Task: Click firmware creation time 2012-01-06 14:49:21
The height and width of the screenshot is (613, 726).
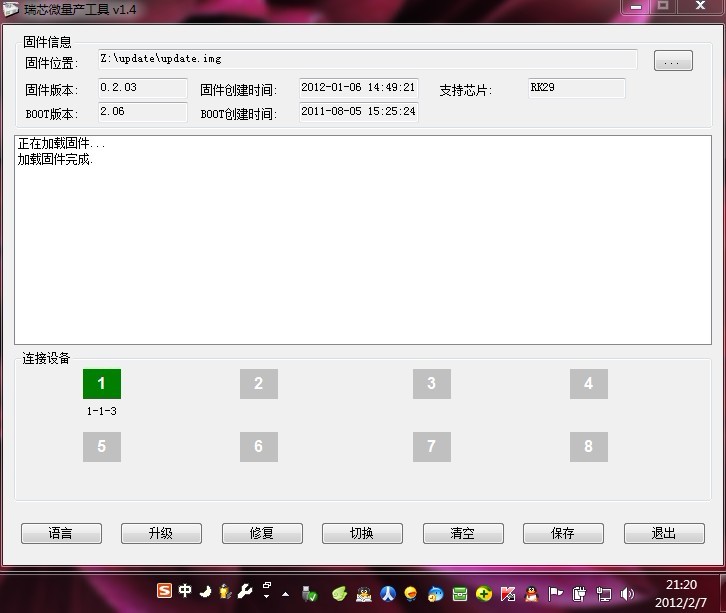Action: pyautogui.click(x=358, y=88)
